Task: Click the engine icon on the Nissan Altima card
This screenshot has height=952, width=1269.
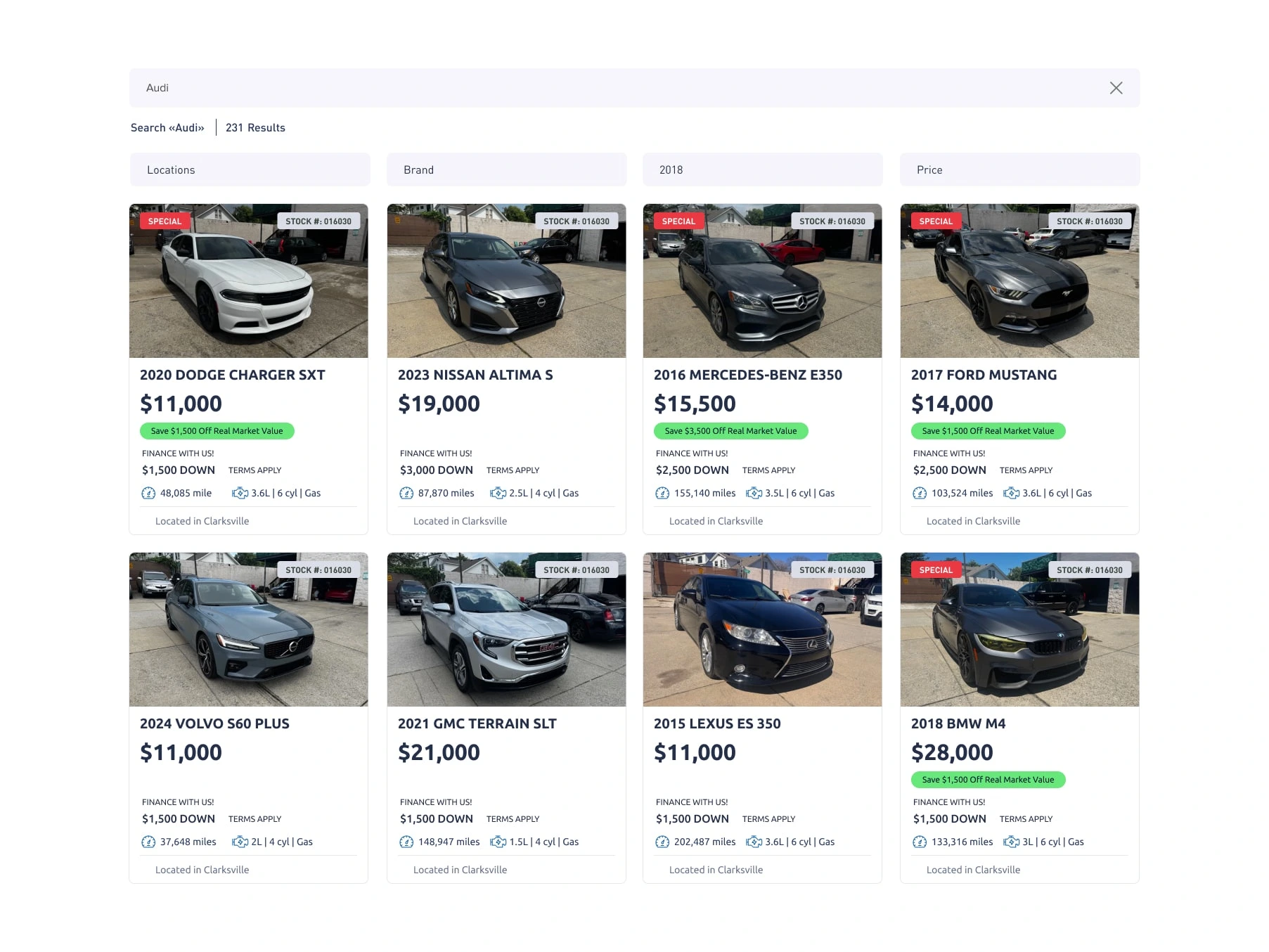Action: click(x=498, y=493)
